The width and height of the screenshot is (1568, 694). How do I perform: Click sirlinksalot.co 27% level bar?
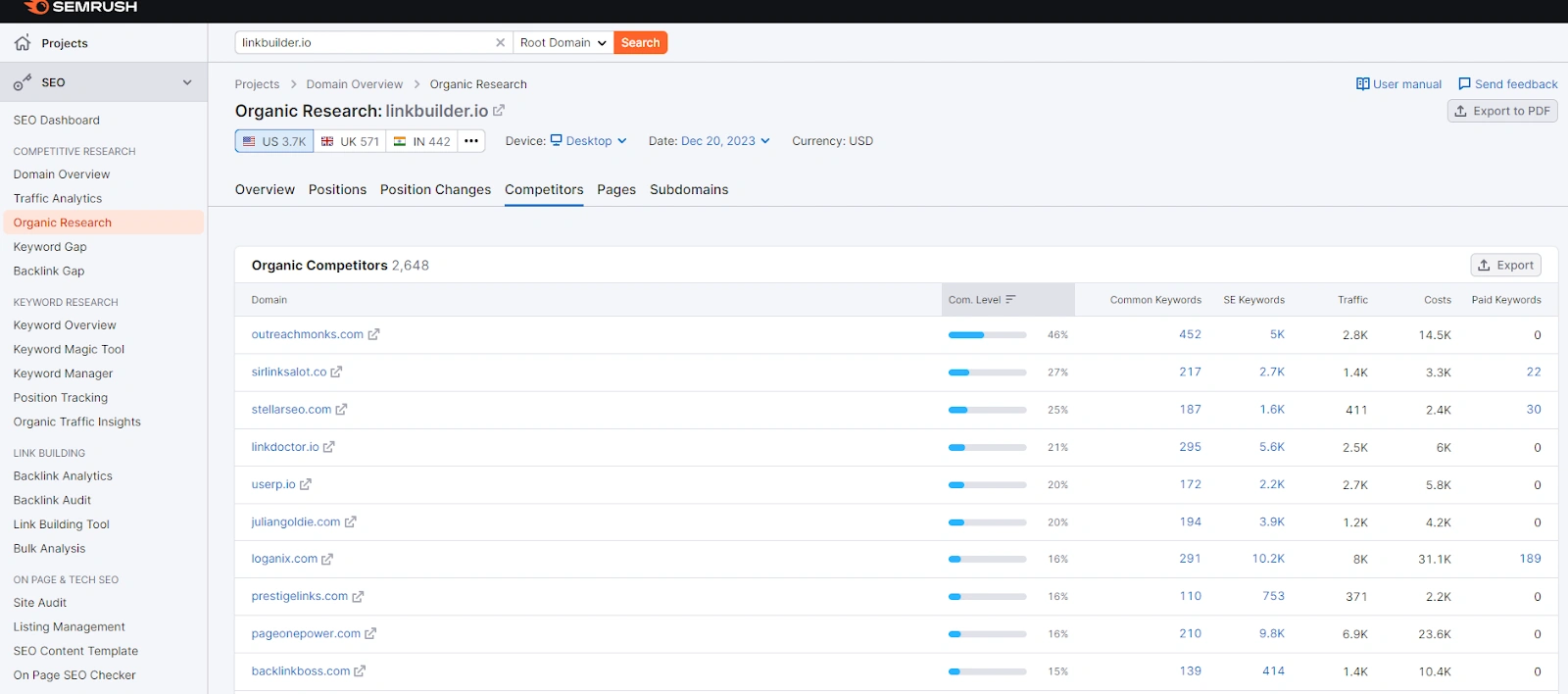(x=988, y=372)
